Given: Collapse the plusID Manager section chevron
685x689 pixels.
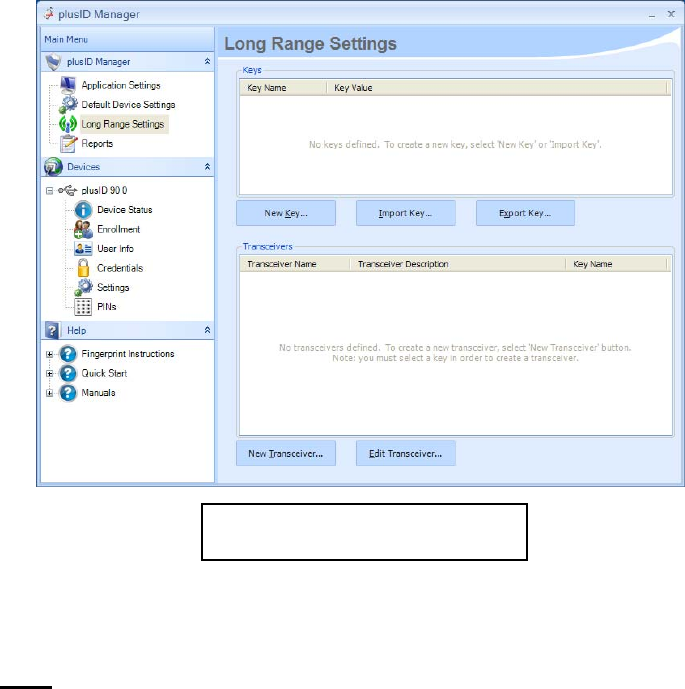Looking at the screenshot, I should [207, 62].
